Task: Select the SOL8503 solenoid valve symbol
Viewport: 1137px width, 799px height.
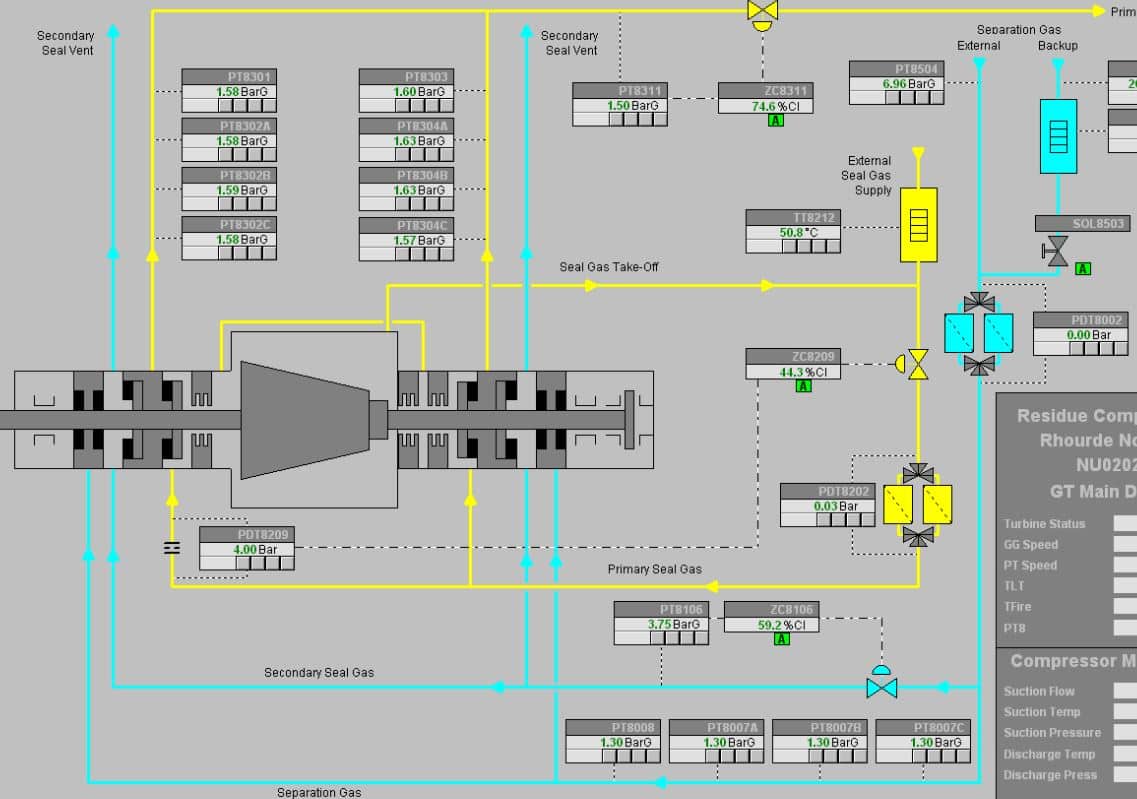Action: pos(1055,251)
